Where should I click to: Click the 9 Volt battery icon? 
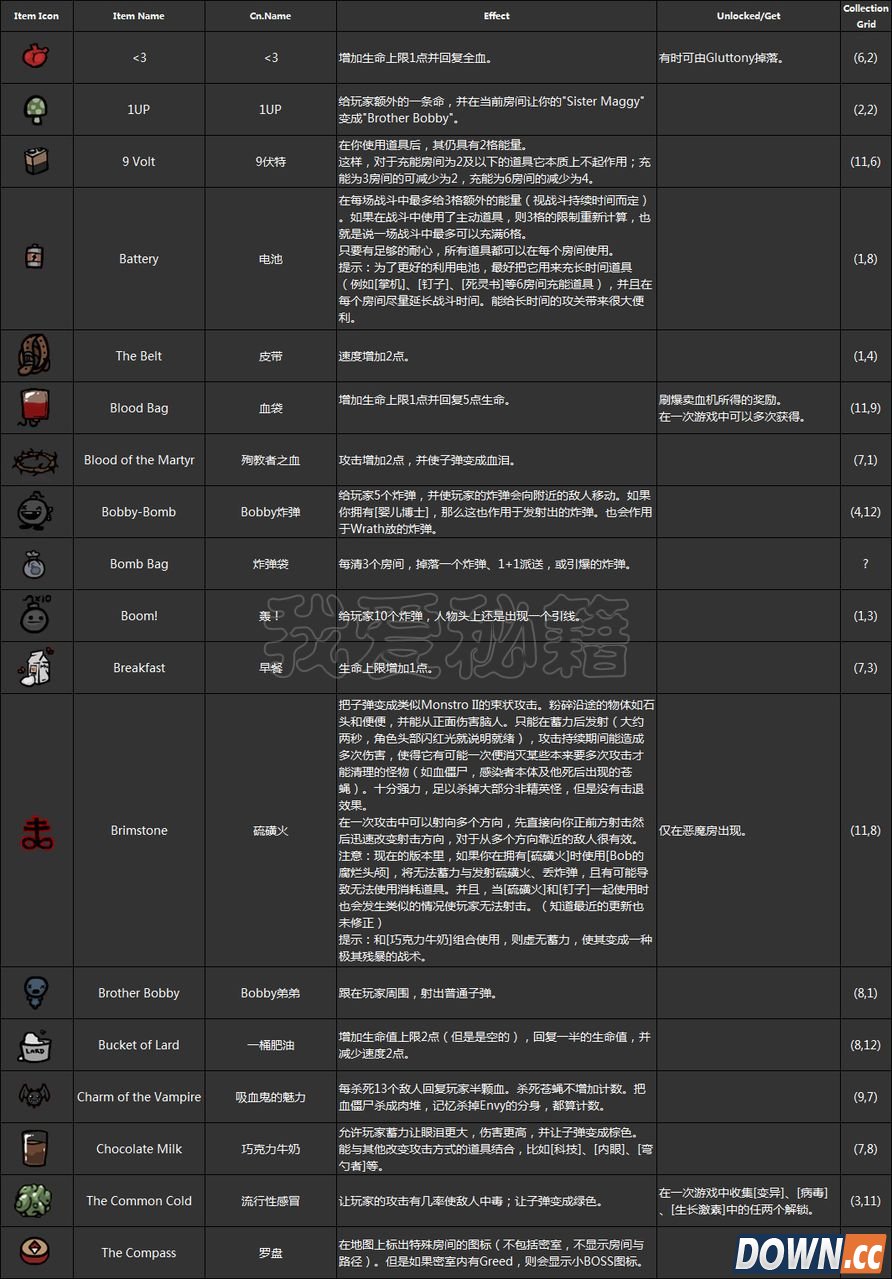click(x=36, y=161)
